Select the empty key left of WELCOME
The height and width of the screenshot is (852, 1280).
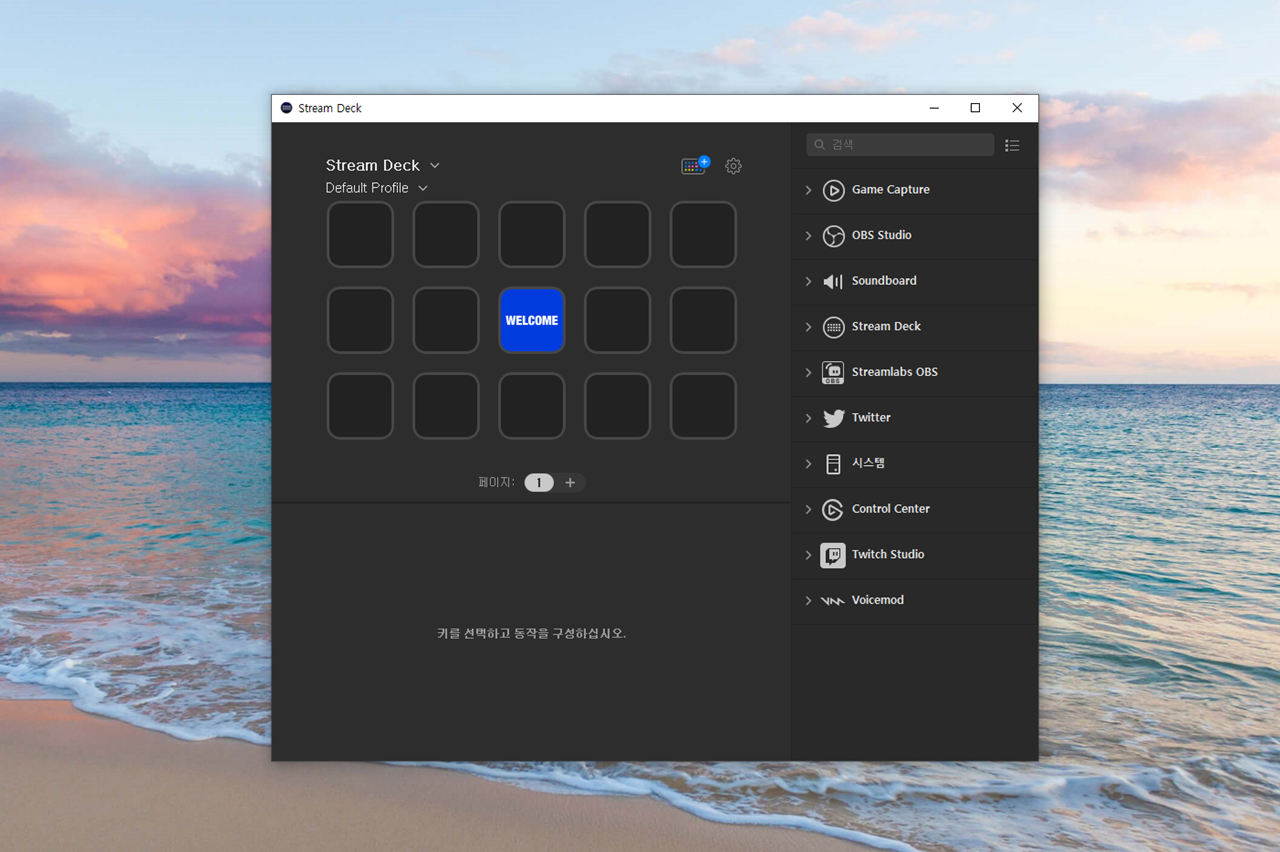446,321
